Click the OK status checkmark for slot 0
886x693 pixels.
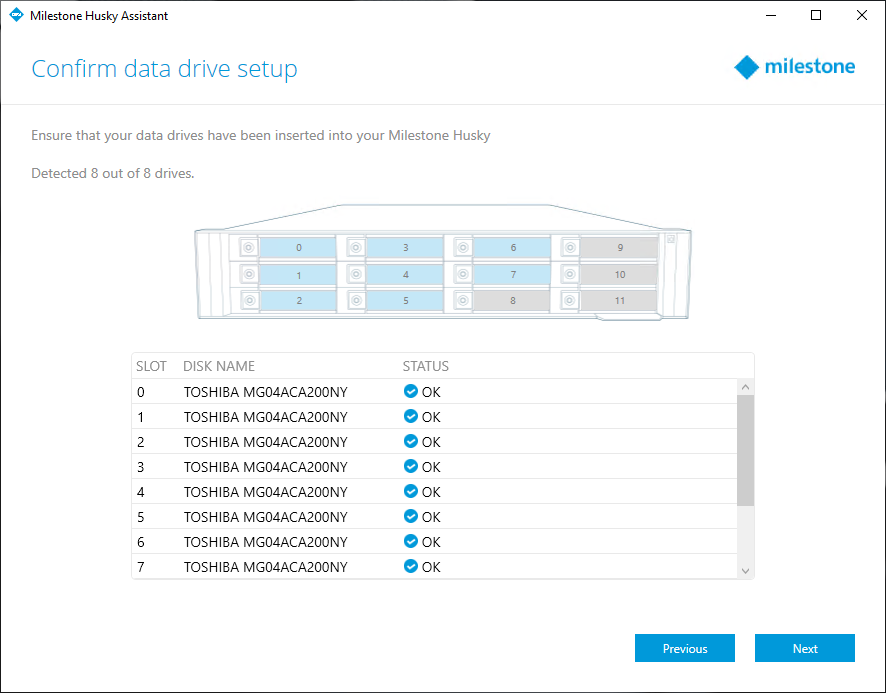point(410,392)
